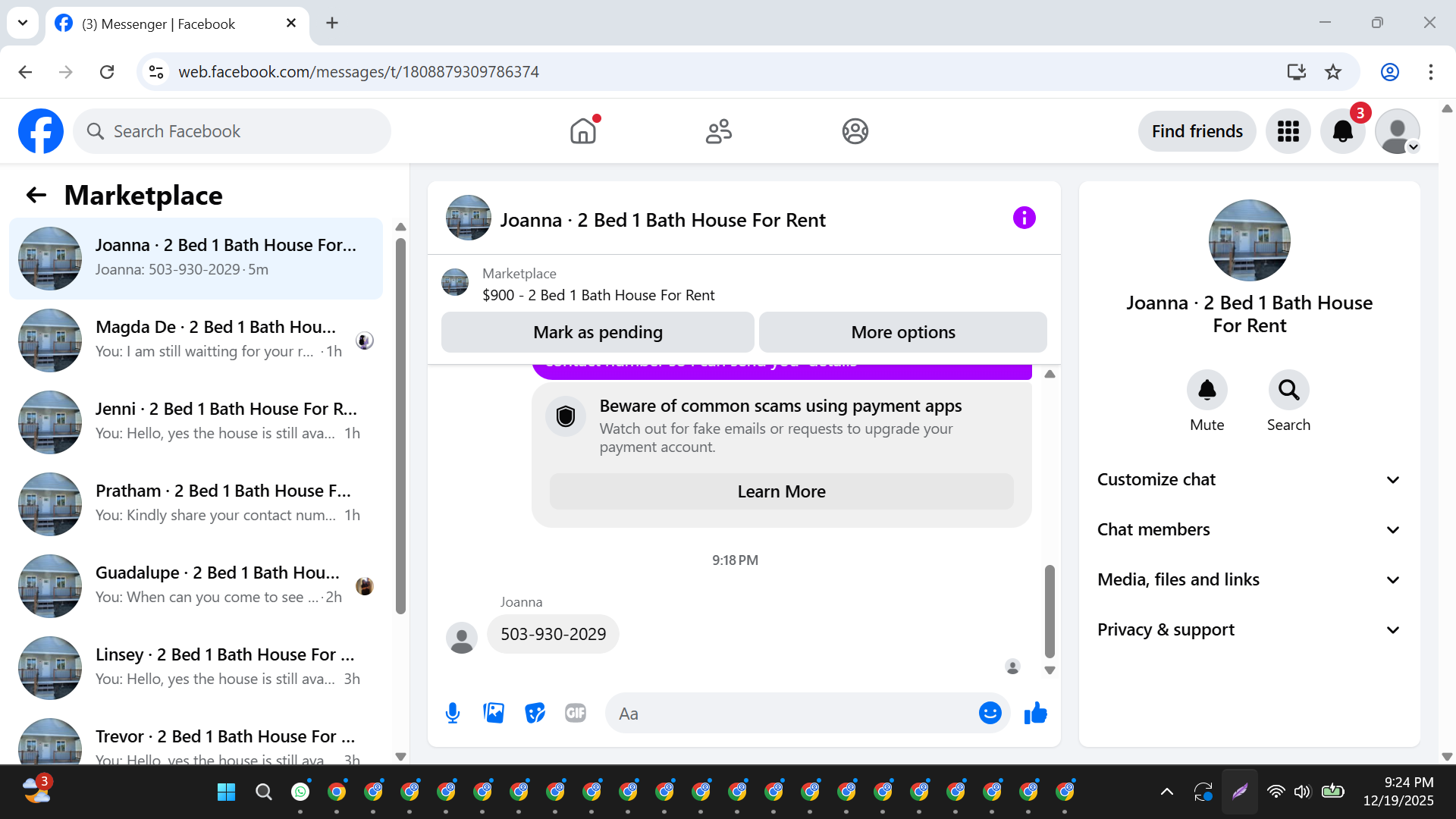Click Learn More about payment scams
The height and width of the screenshot is (819, 1456).
pyautogui.click(x=781, y=491)
